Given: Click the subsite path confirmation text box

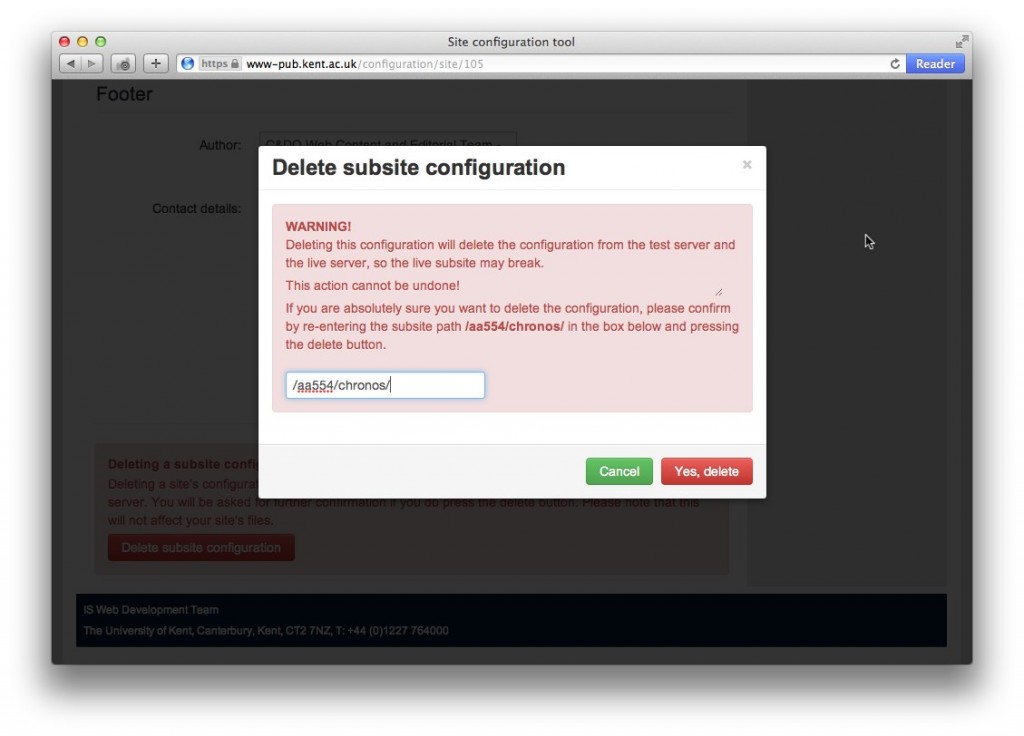Looking at the screenshot, I should (385, 386).
